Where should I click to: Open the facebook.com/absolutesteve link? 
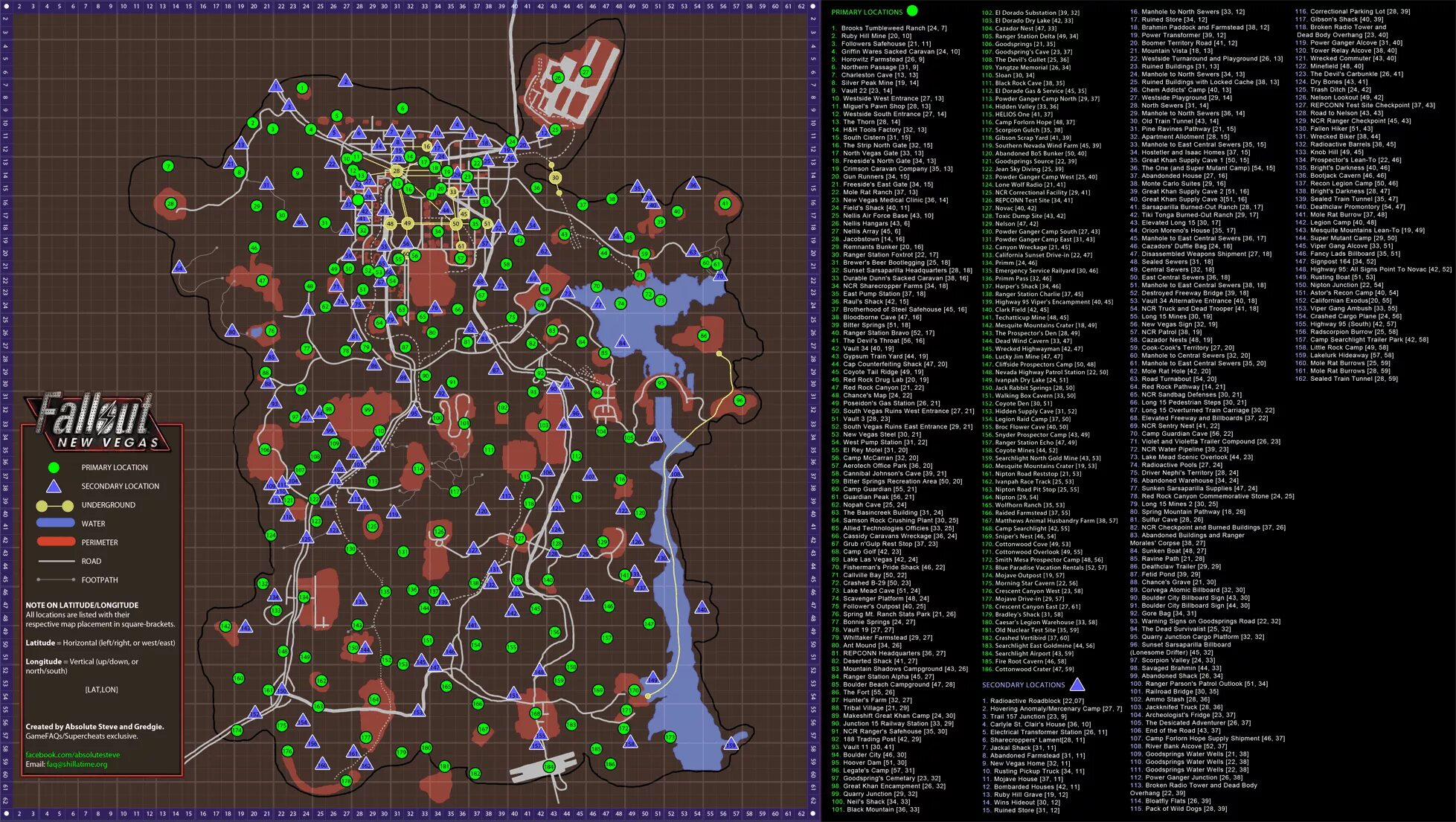[72, 755]
